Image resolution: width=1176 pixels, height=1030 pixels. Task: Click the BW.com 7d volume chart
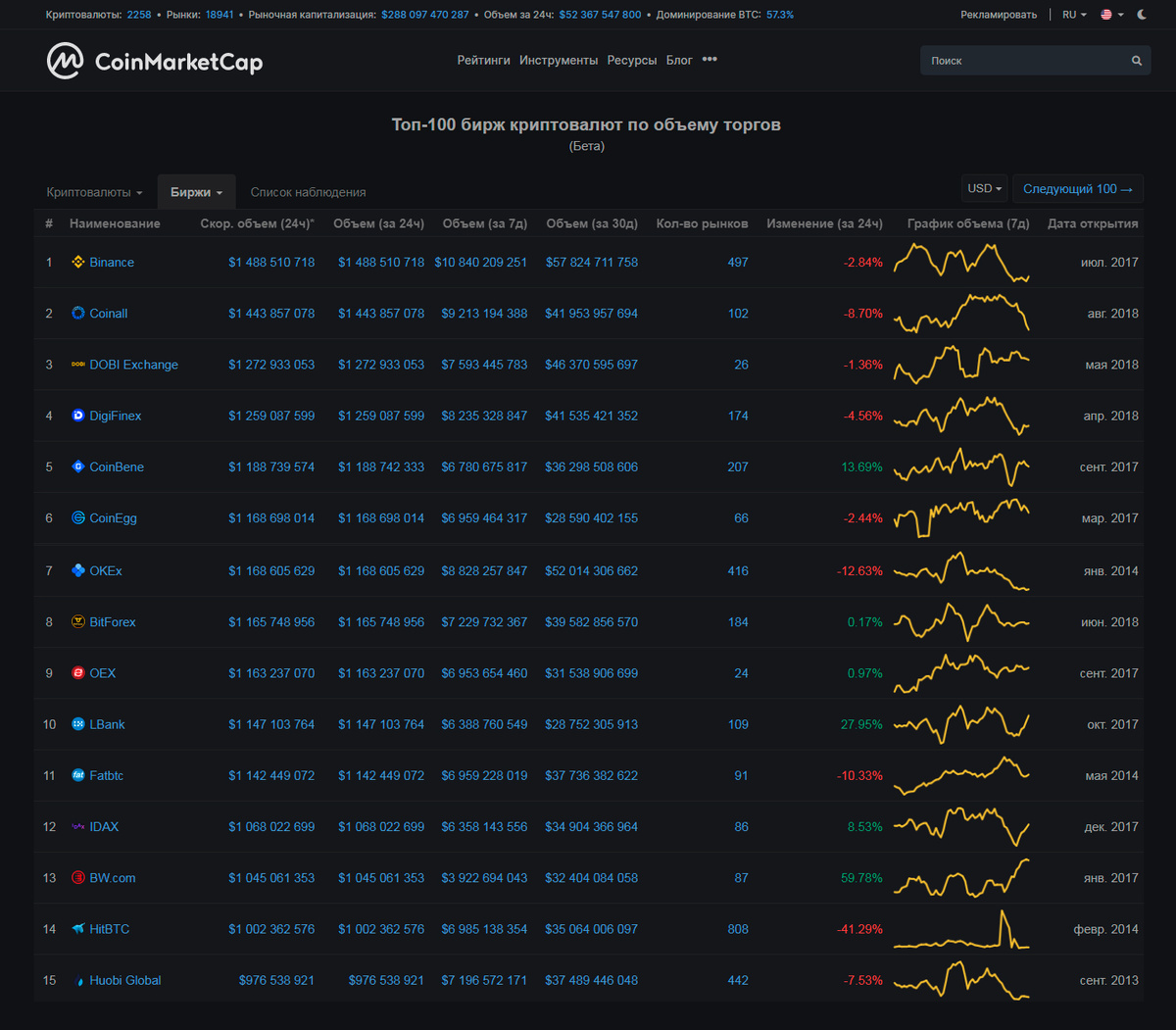coord(961,877)
